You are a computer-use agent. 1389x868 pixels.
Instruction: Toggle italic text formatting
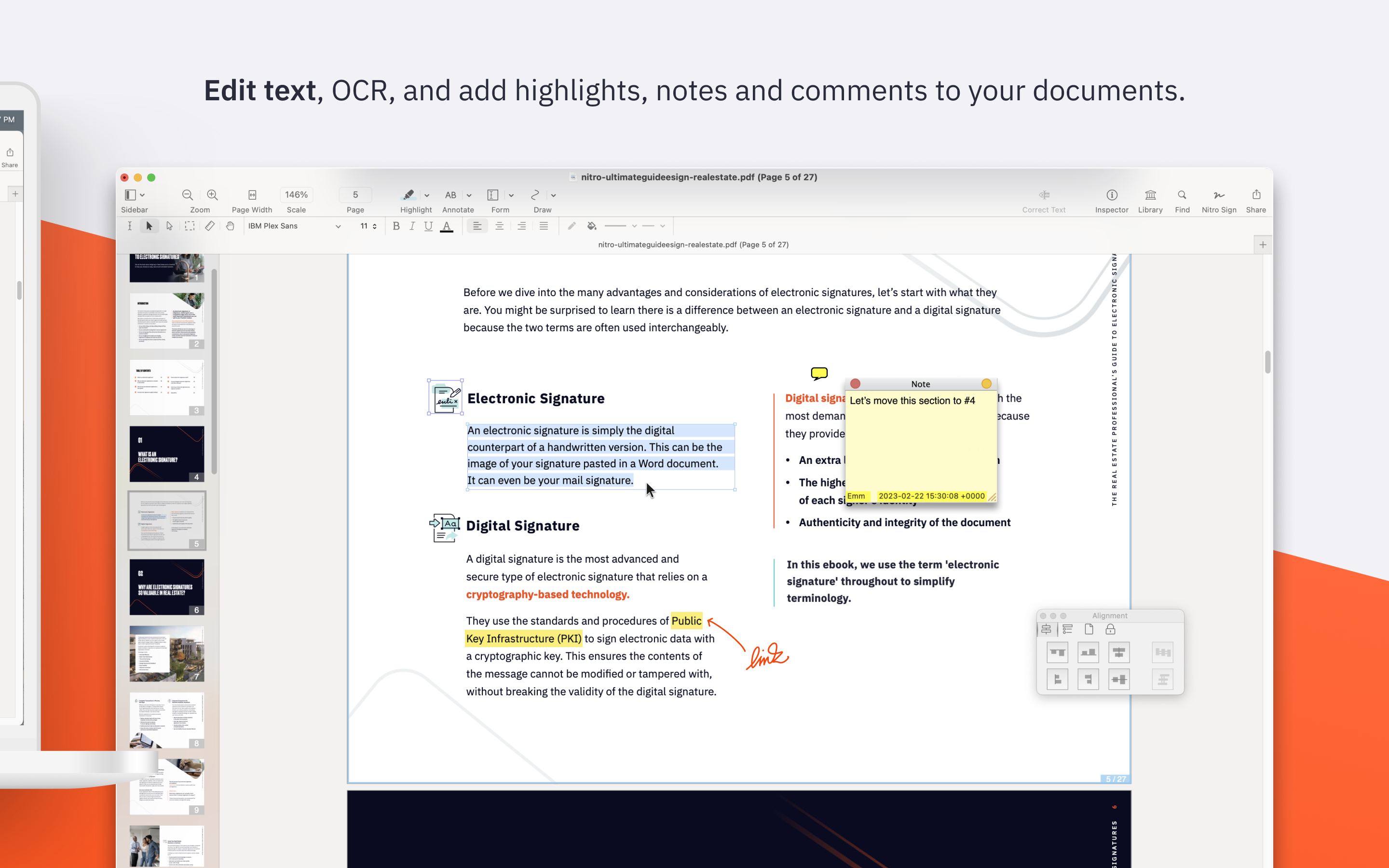click(412, 226)
